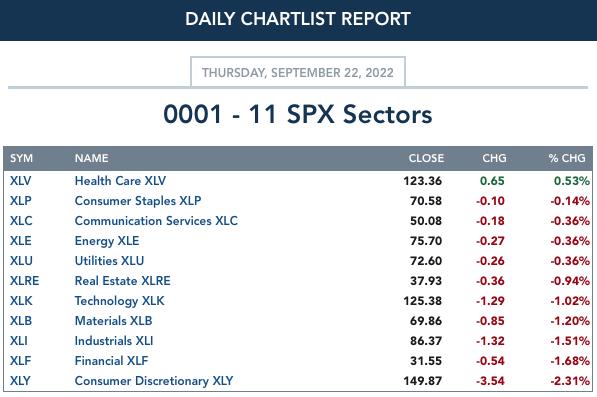The height and width of the screenshot is (397, 597).
Task: Select the XLP ticker symbol
Action: tap(21, 201)
